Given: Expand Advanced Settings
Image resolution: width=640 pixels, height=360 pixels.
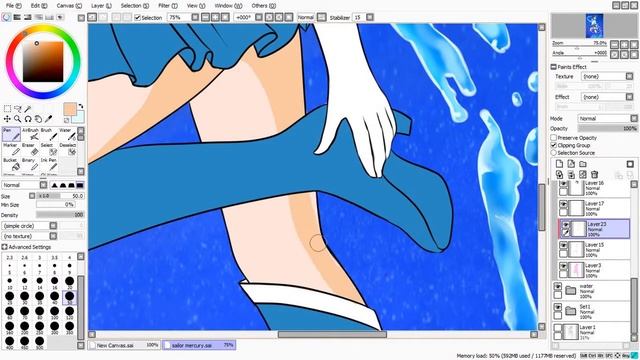Looking at the screenshot, I should click(x=4, y=247).
